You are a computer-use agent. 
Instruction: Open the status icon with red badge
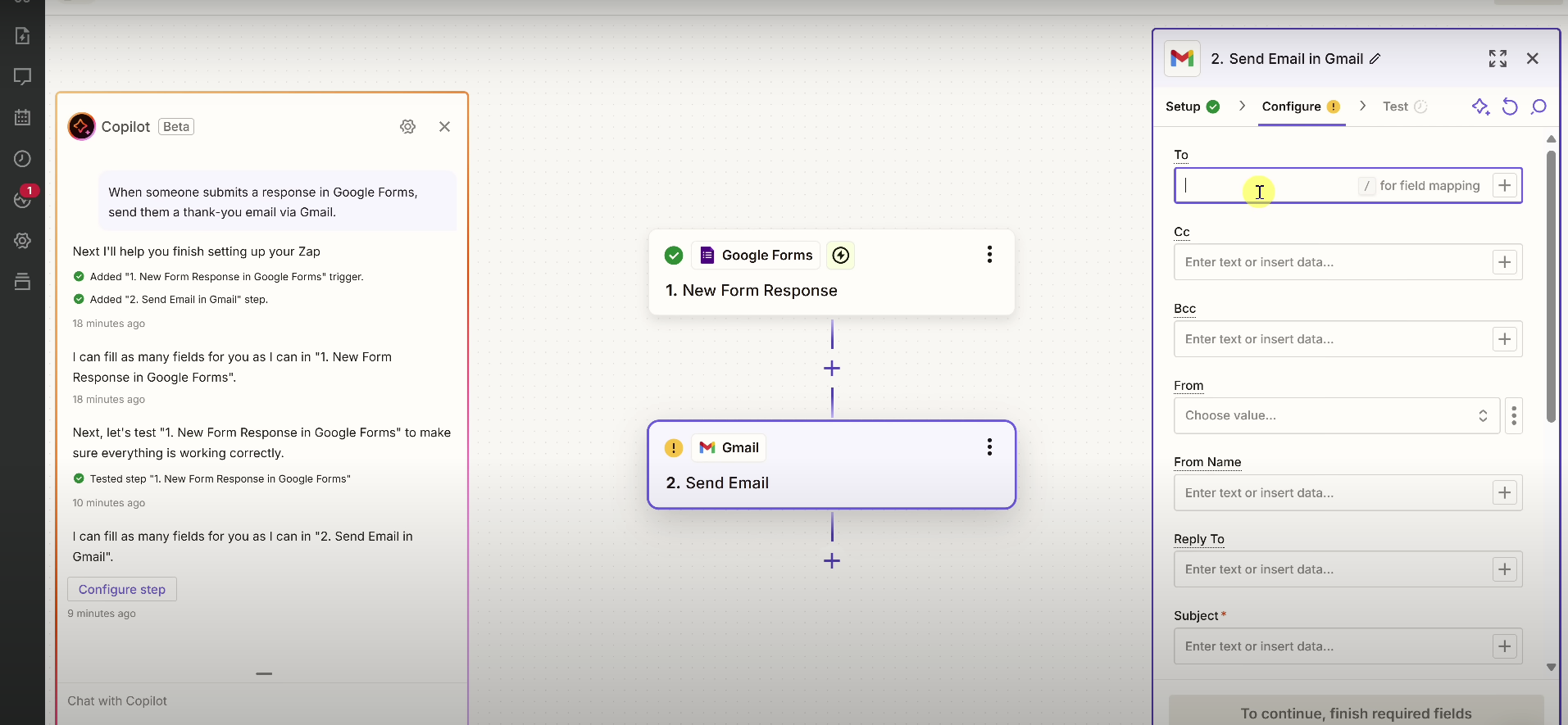pyautogui.click(x=23, y=197)
